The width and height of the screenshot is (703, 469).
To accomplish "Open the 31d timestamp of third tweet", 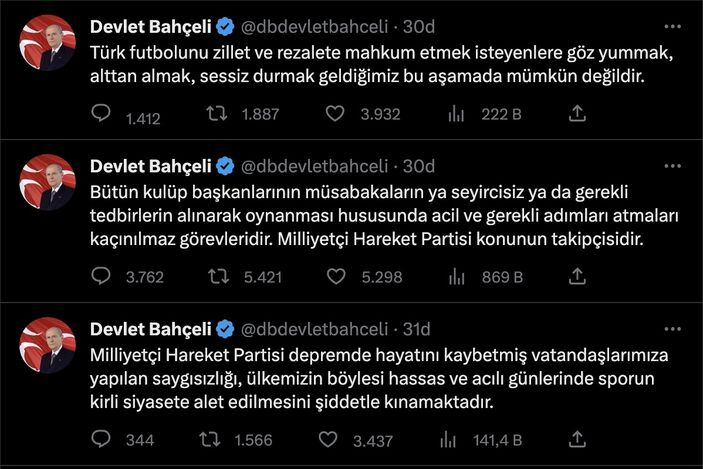I will 416,328.
